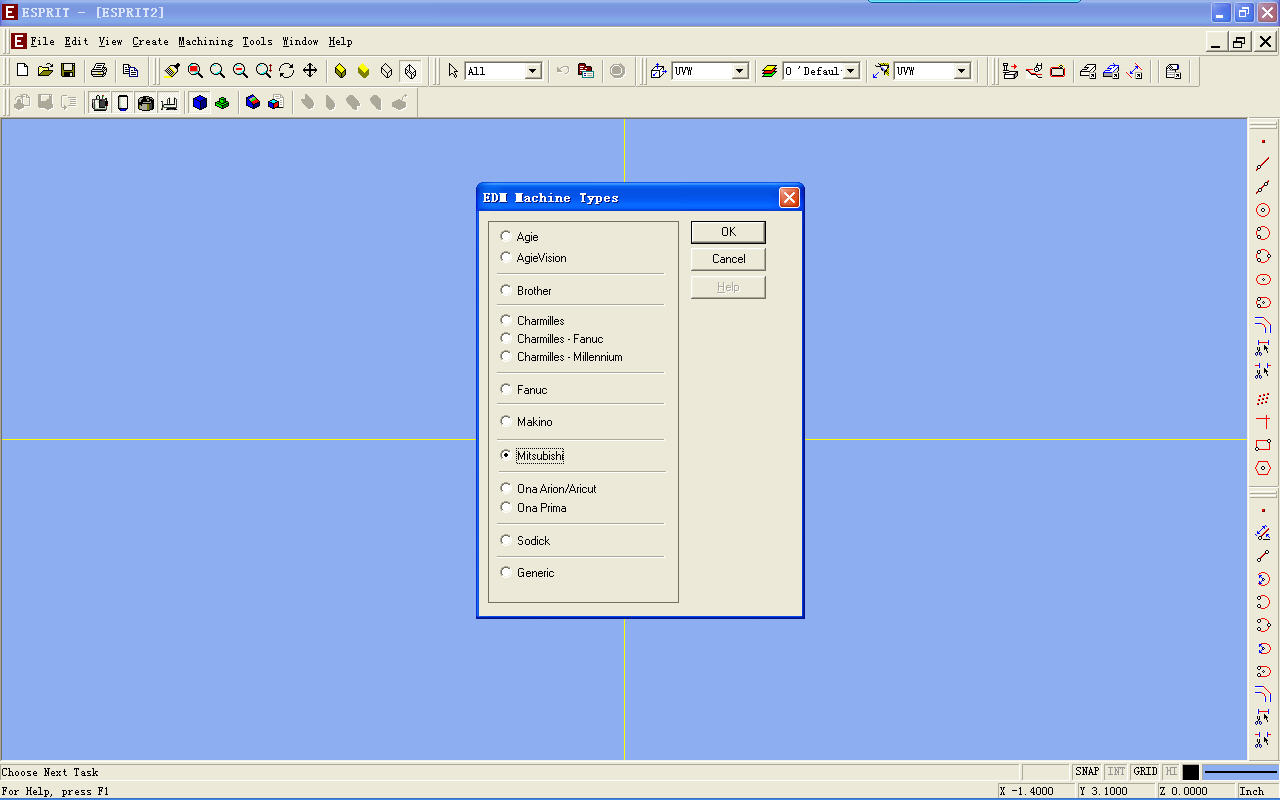1280x800 pixels.
Task: Toggle SNAP mode in status bar
Action: pyautogui.click(x=1087, y=772)
